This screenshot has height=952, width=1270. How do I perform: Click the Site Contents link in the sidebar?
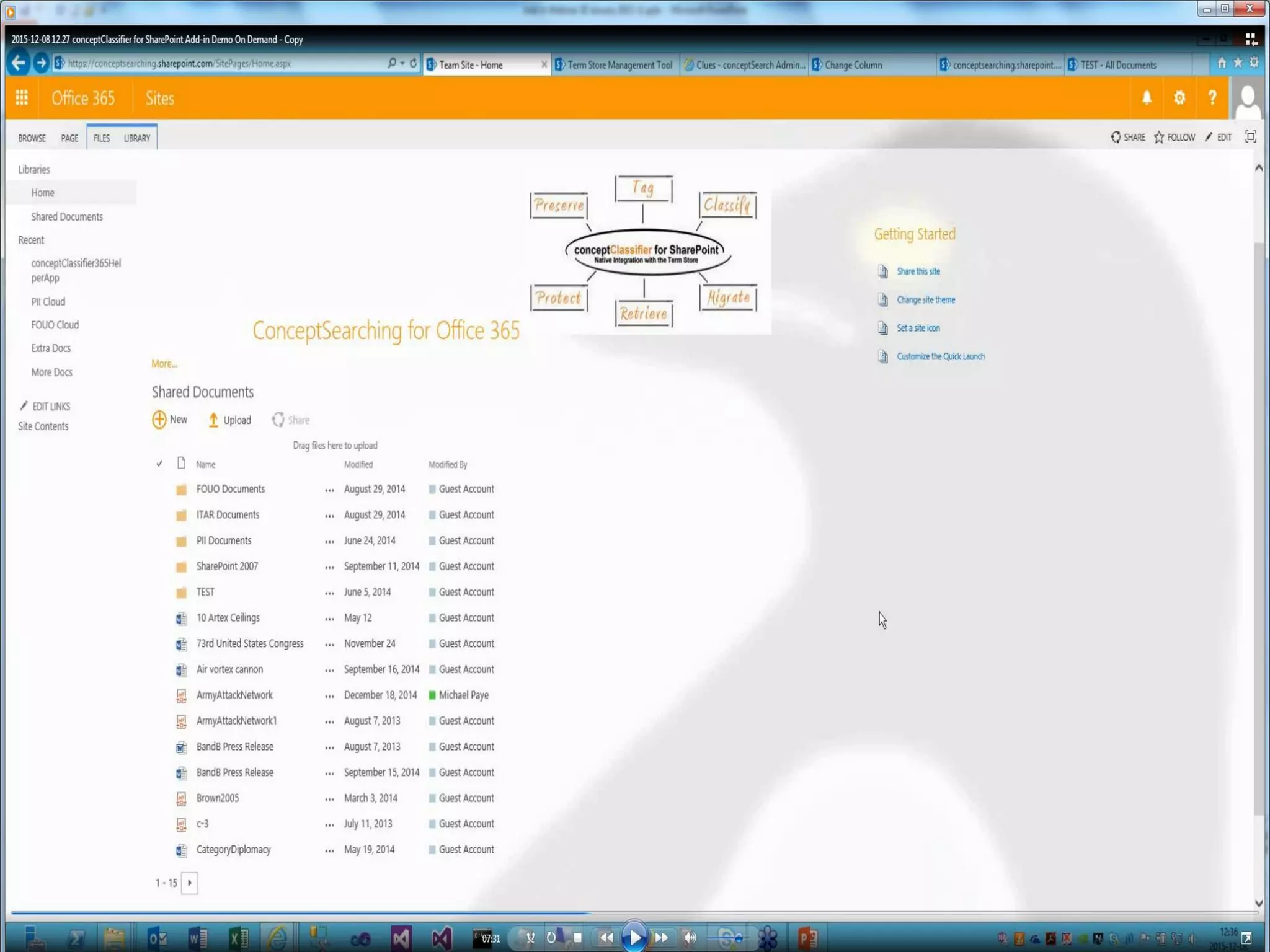click(x=43, y=426)
